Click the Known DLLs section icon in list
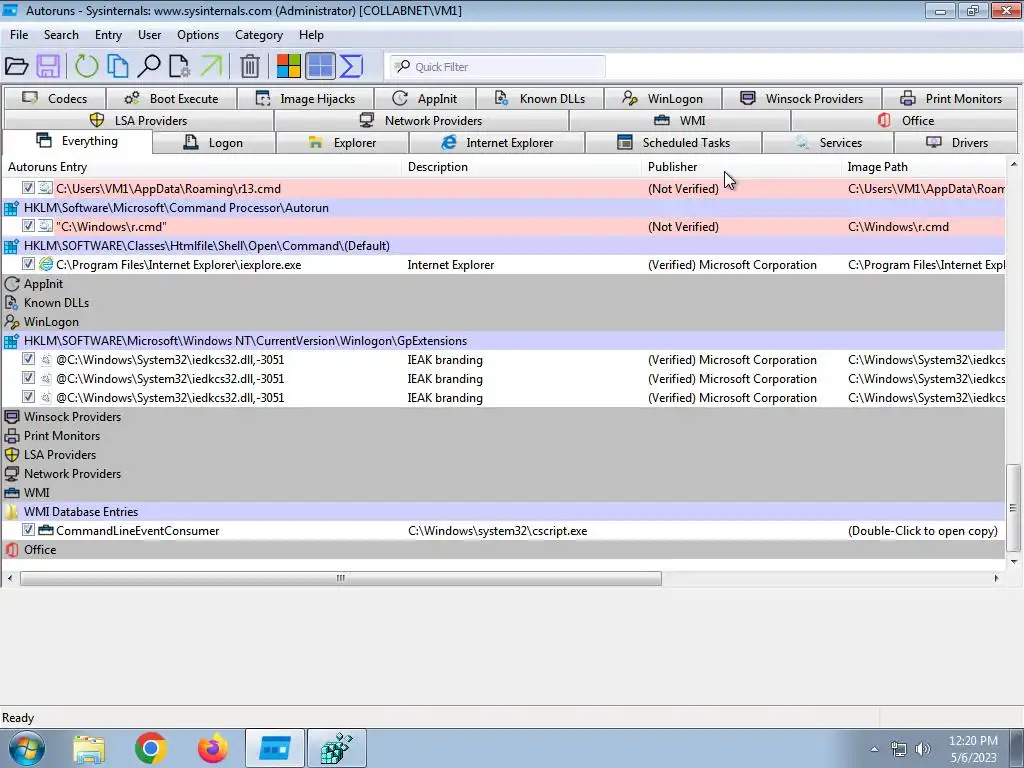The image size is (1024, 768). pos(12,303)
